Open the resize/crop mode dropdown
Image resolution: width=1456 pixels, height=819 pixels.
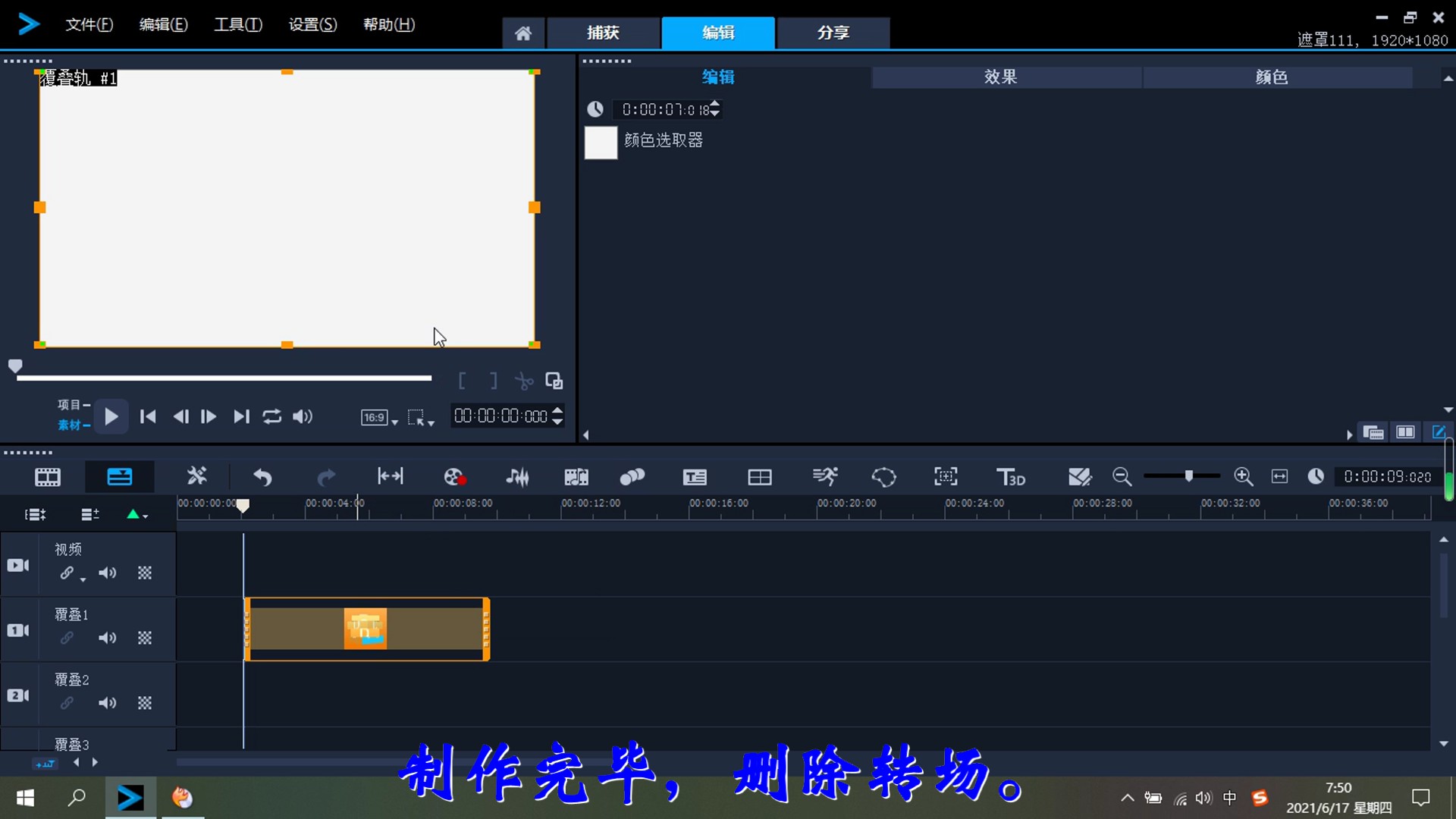420,417
